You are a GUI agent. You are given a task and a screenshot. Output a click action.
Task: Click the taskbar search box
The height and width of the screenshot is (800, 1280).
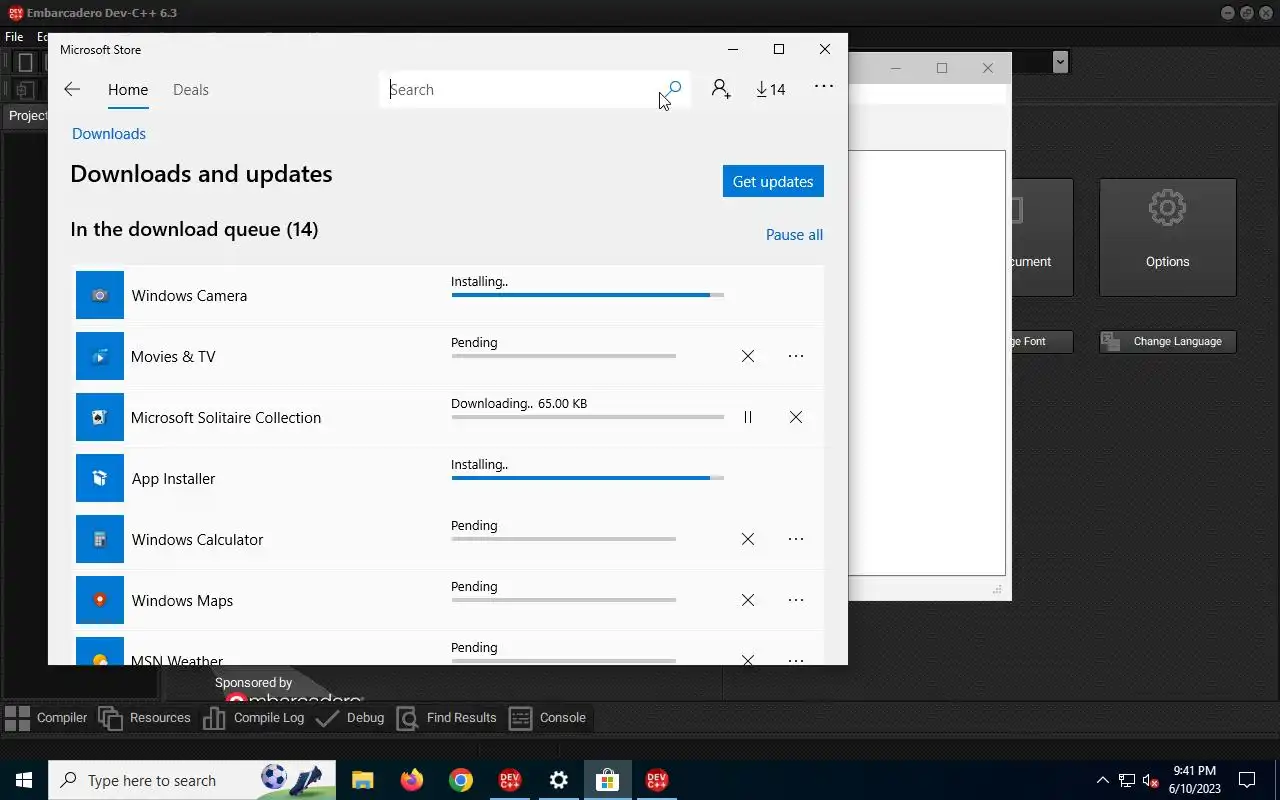click(x=193, y=780)
